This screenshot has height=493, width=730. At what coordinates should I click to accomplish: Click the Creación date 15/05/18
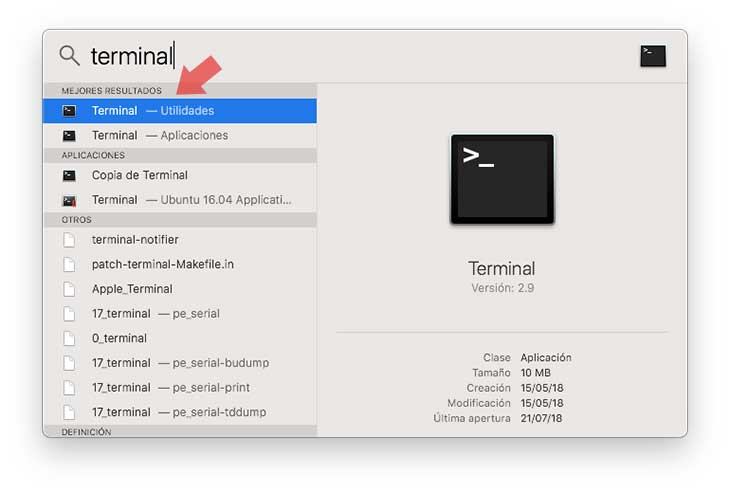542,388
